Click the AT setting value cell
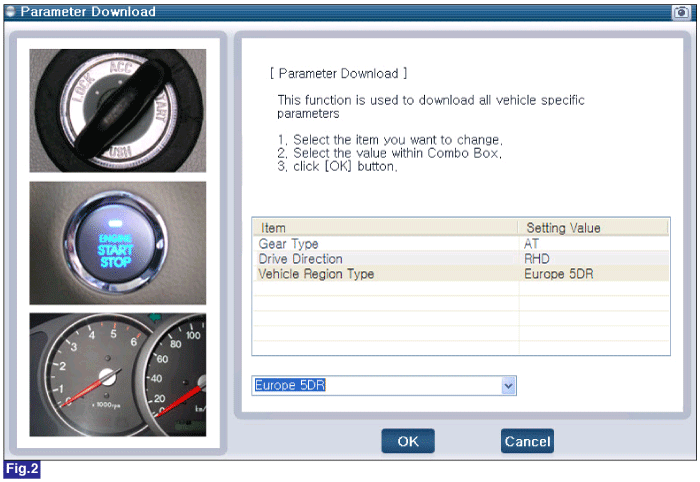The height and width of the screenshot is (482, 700). 594,244
